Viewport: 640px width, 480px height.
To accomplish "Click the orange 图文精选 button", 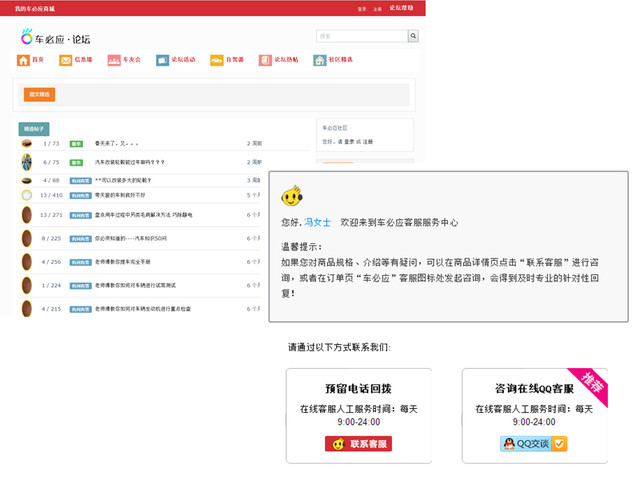I will (x=39, y=94).
